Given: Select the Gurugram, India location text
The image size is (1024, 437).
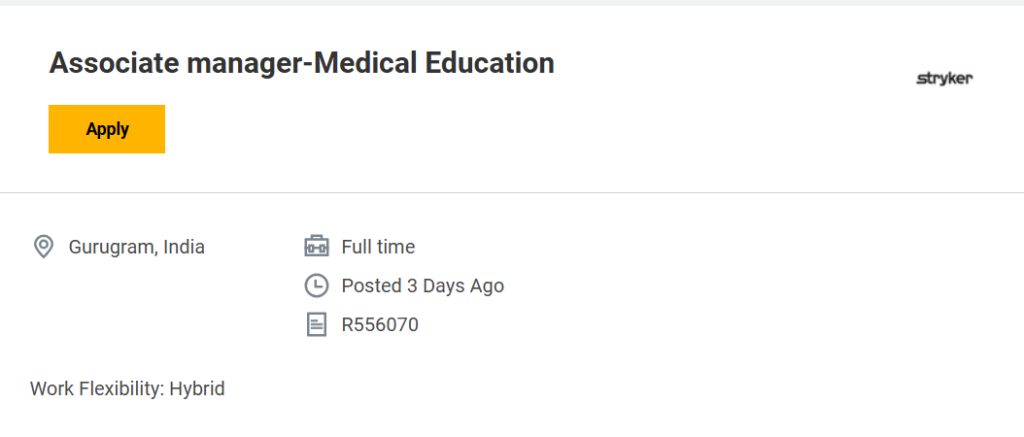Looking at the screenshot, I should pos(136,246).
